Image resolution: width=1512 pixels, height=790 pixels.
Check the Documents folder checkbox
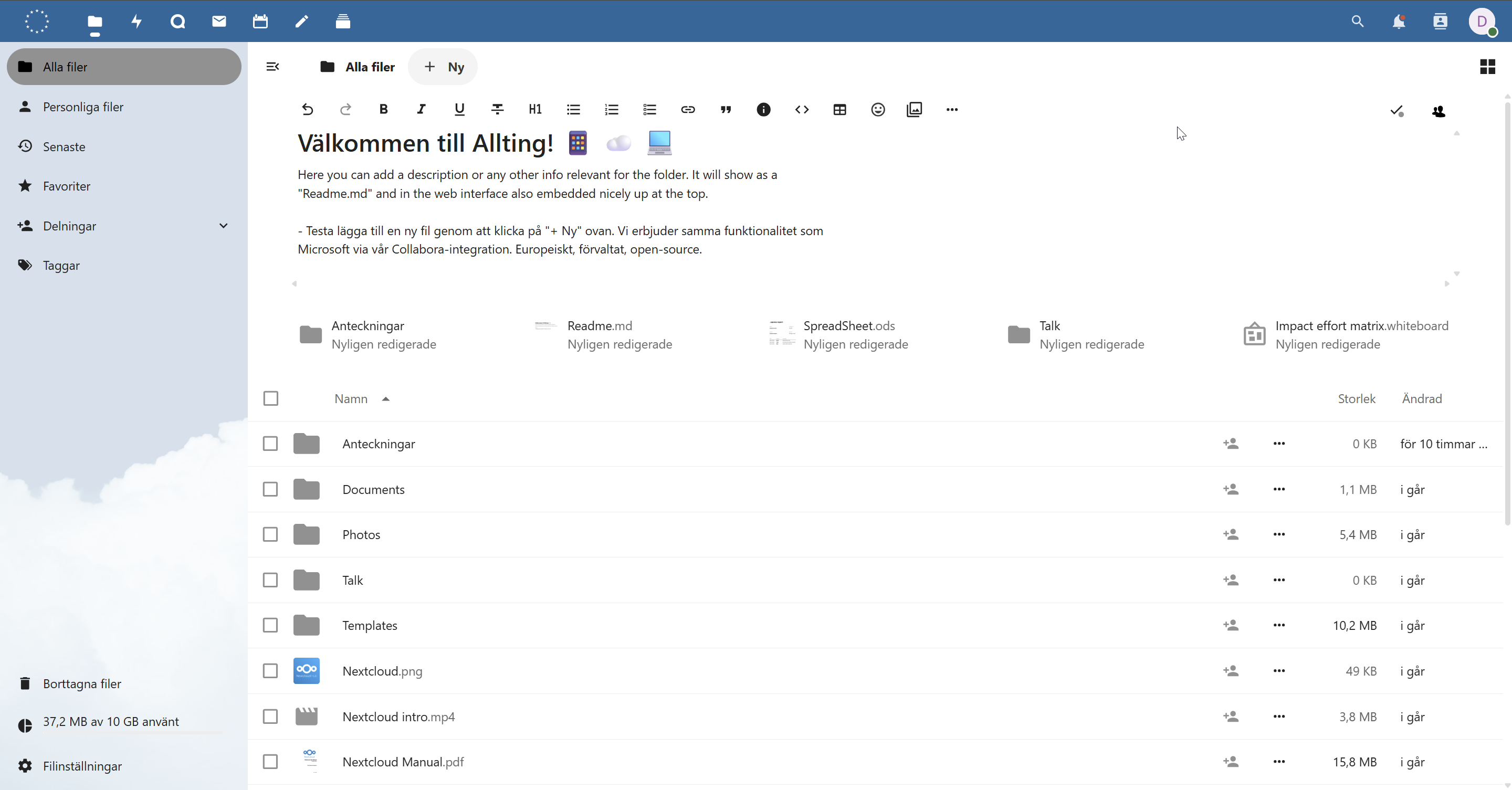coord(270,490)
